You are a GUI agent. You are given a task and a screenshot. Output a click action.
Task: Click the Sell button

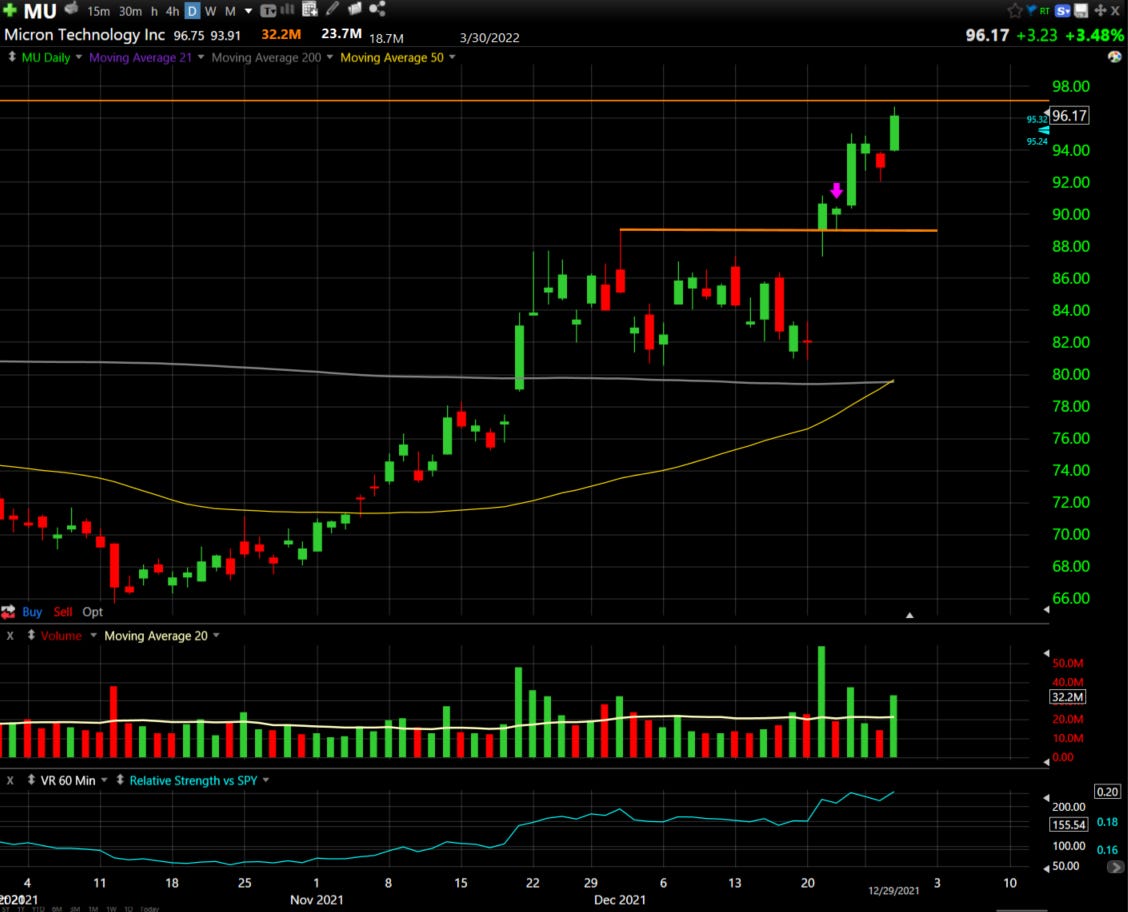click(x=63, y=611)
